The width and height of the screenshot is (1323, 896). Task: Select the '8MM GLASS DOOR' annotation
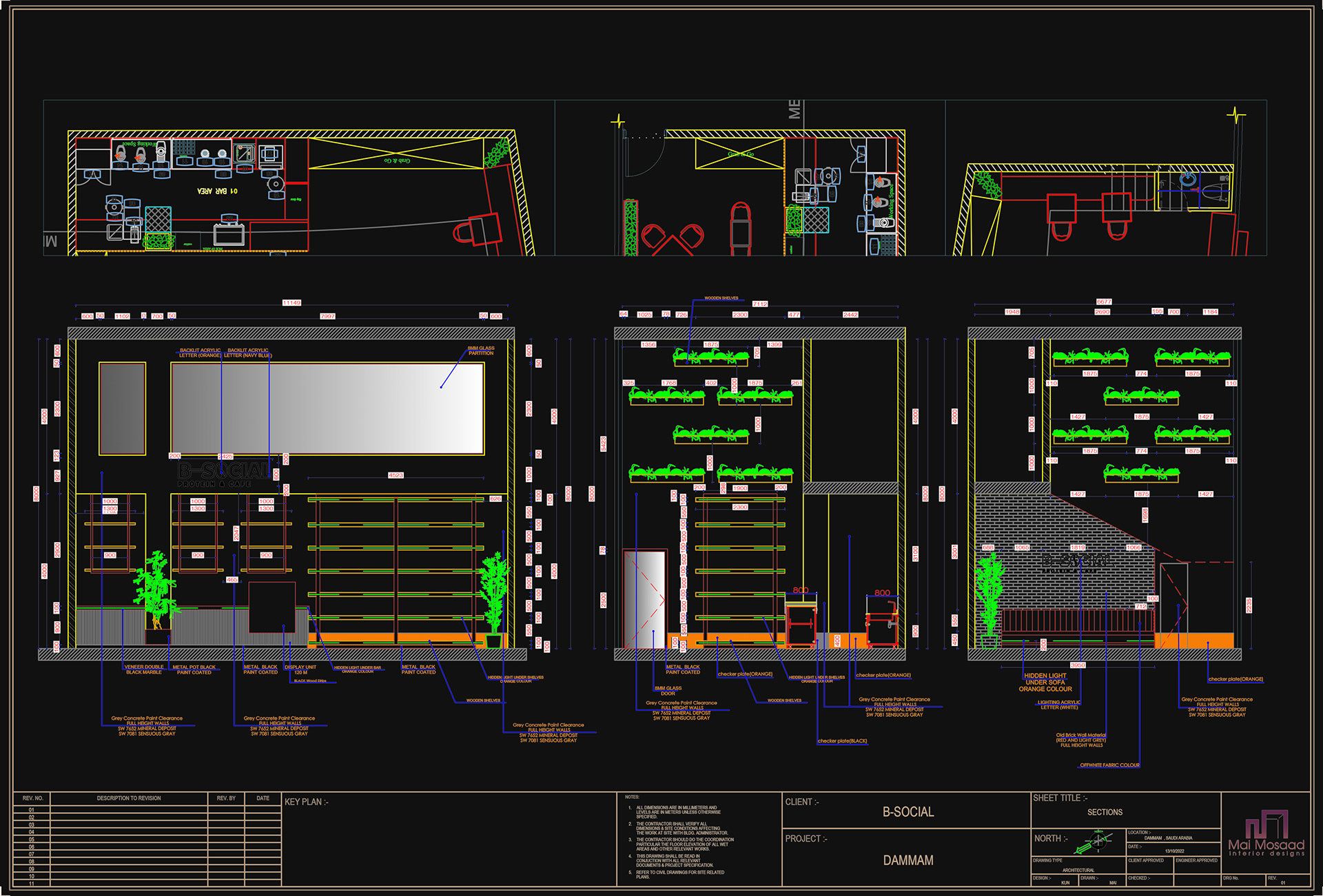click(x=668, y=691)
